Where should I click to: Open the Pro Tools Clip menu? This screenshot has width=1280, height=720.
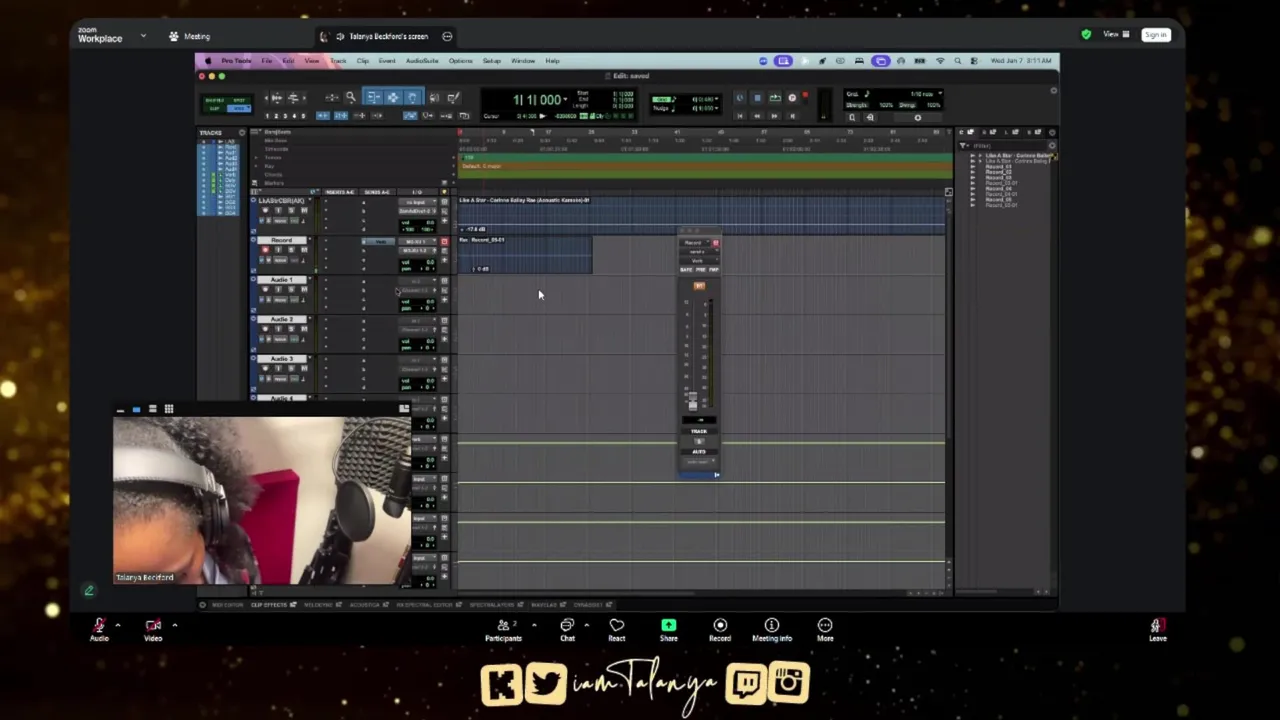pos(363,61)
